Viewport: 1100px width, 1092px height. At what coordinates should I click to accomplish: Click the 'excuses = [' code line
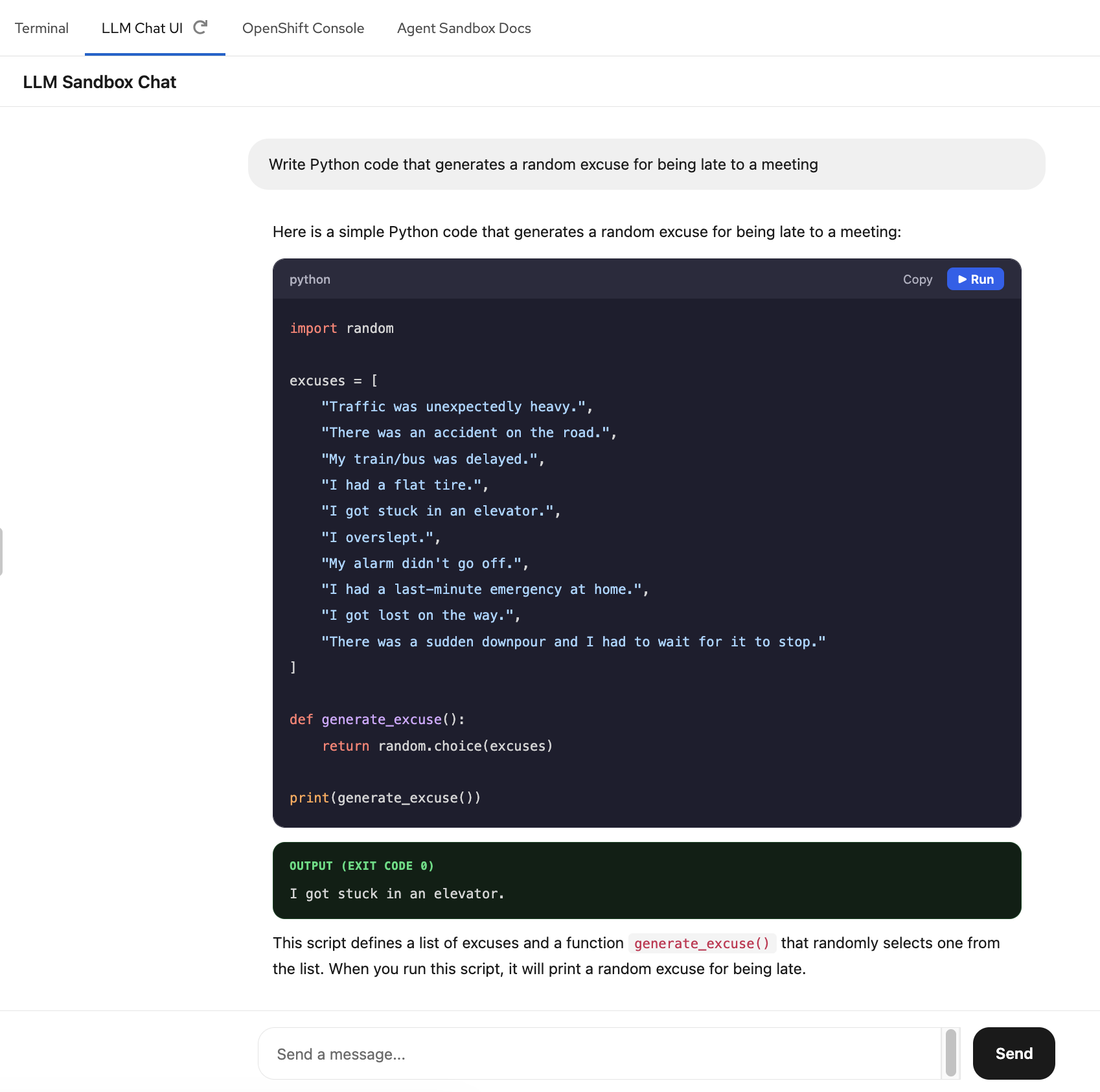(x=334, y=381)
